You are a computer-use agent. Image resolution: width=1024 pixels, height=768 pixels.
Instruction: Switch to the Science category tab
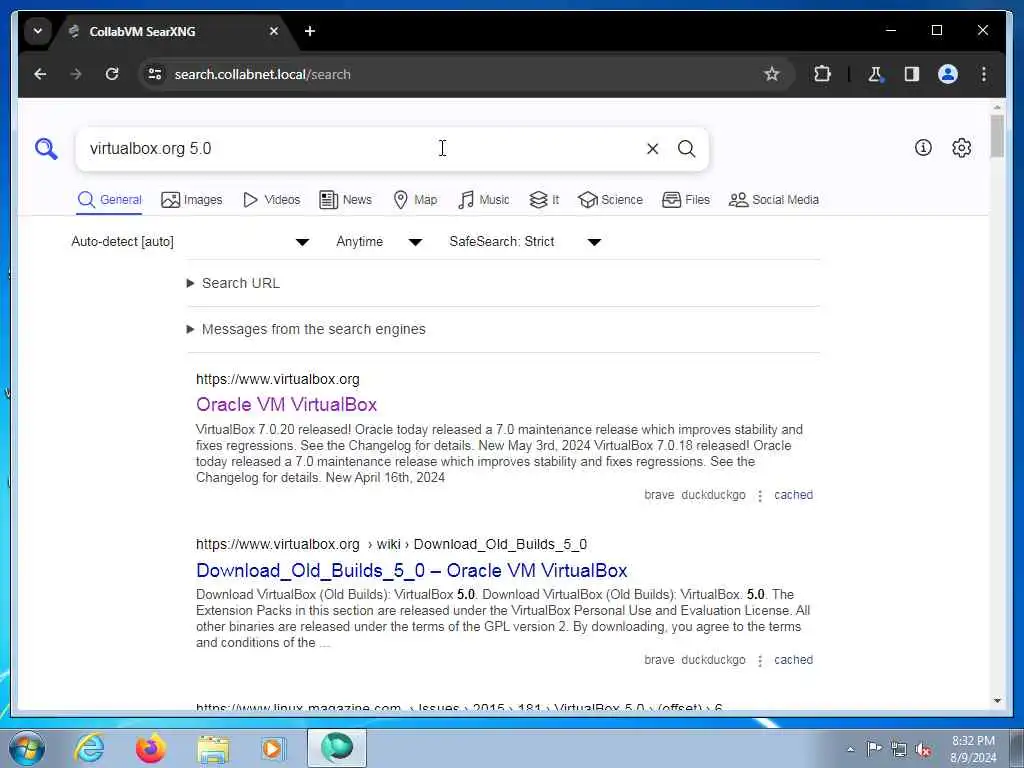coord(611,200)
